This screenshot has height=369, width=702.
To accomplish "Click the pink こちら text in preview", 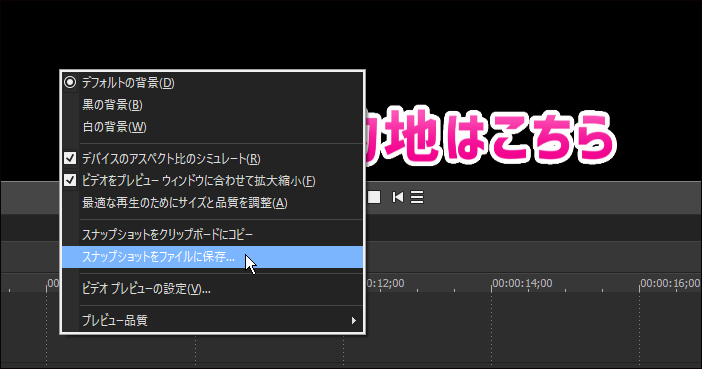I will 553,137.
